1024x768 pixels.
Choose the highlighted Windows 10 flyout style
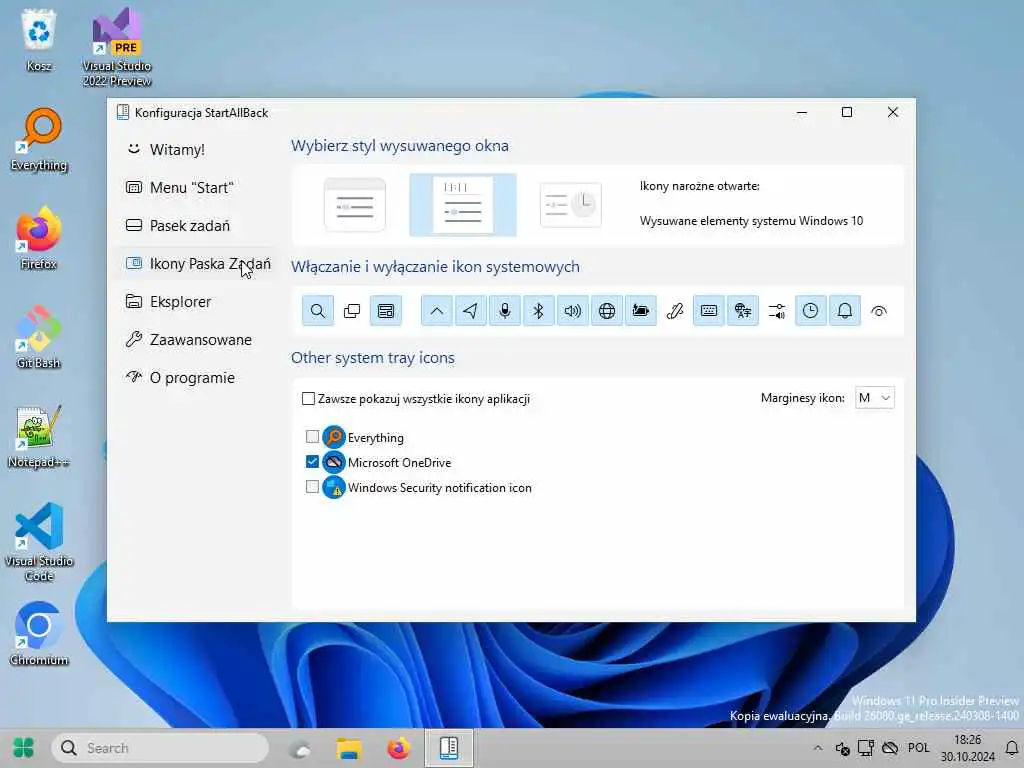pos(463,204)
